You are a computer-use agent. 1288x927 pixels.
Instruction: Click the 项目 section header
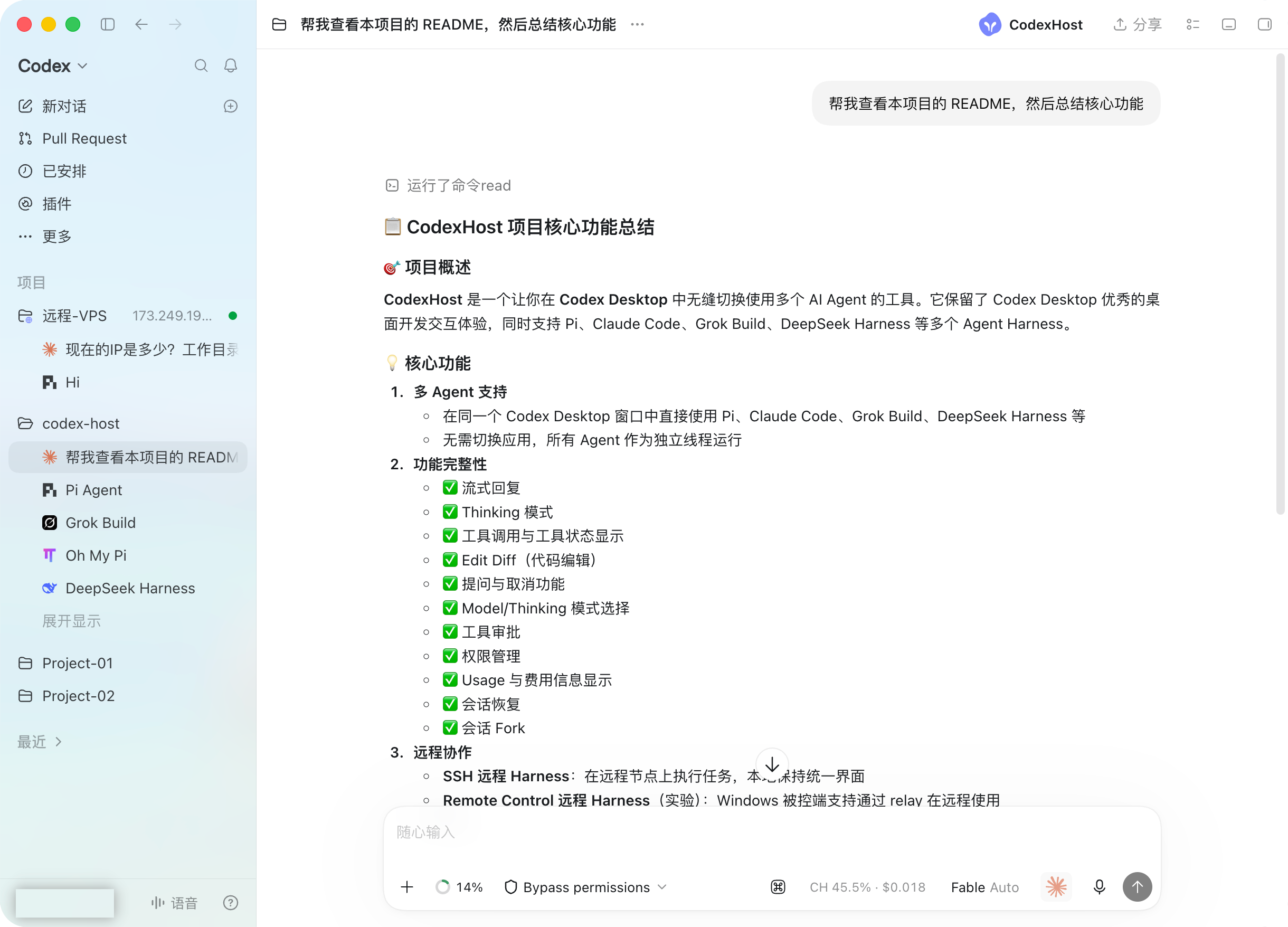(x=31, y=282)
